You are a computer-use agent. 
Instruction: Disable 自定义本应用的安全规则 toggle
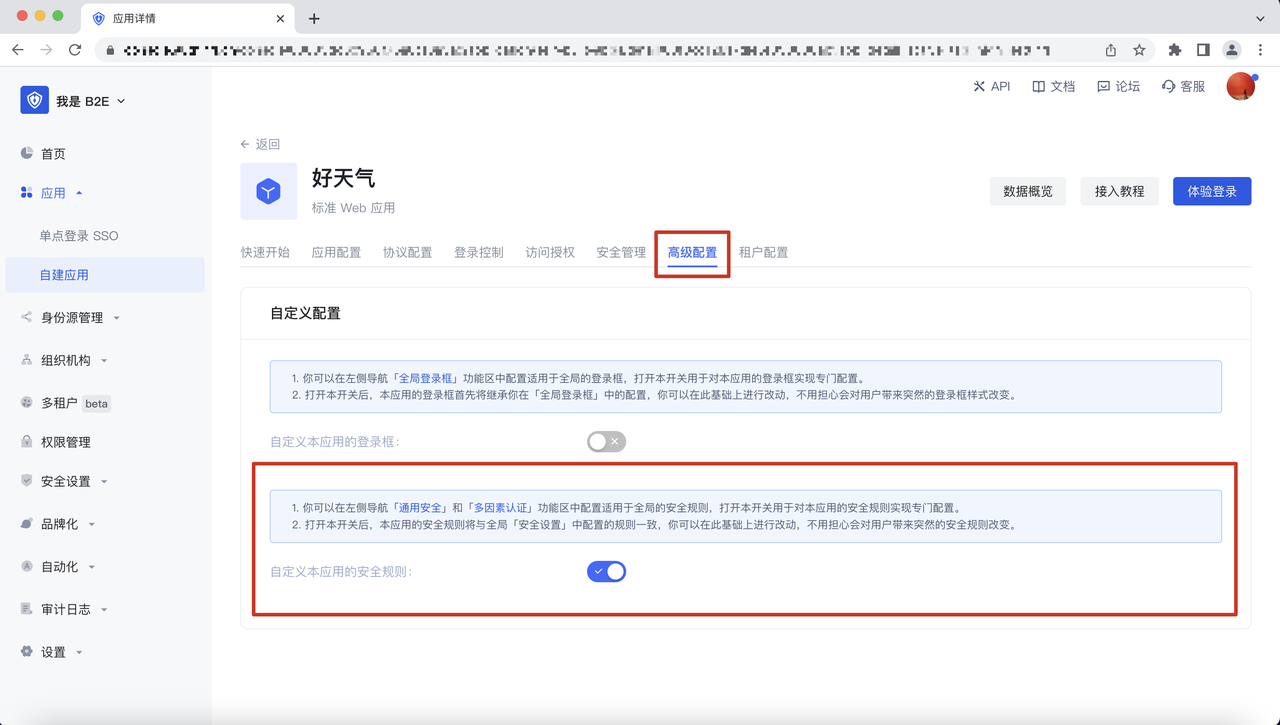pos(606,571)
